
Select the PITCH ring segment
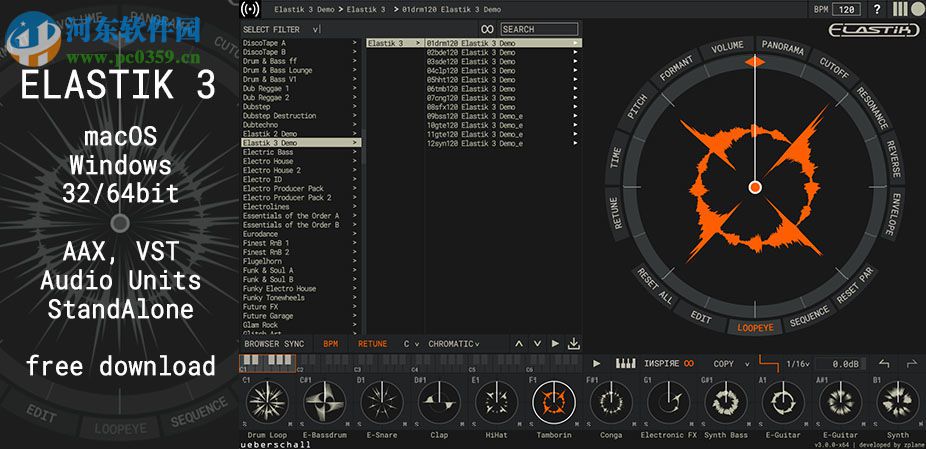[637, 106]
